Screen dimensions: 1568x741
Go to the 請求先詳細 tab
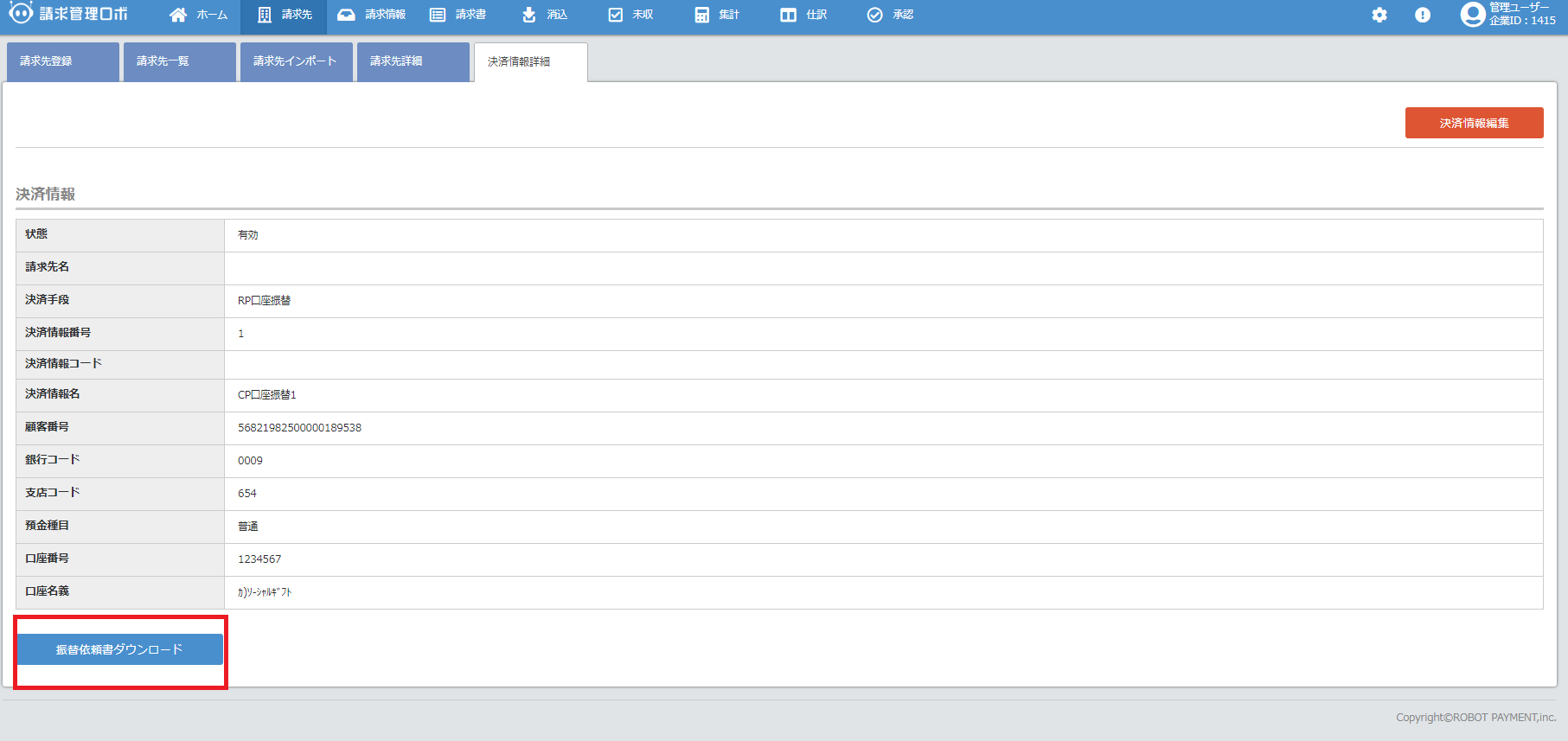[413, 61]
